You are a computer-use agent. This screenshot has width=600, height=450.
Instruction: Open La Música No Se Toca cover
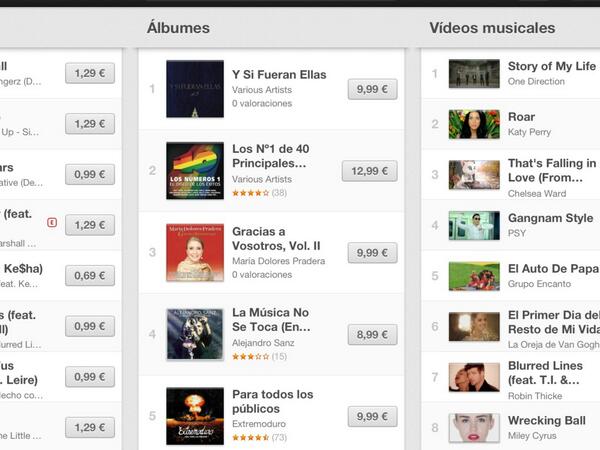(195, 334)
